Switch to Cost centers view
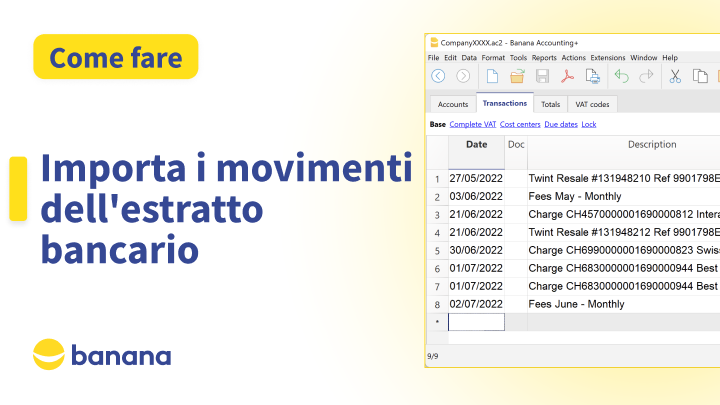Screen dimensions: 720x405 click(520, 124)
